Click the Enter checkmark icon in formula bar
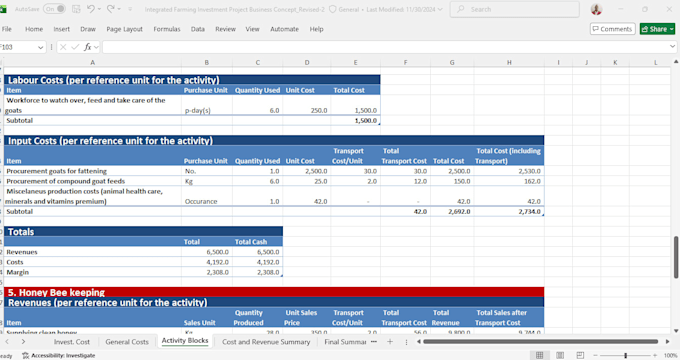The width and height of the screenshot is (680, 360). click(75, 47)
